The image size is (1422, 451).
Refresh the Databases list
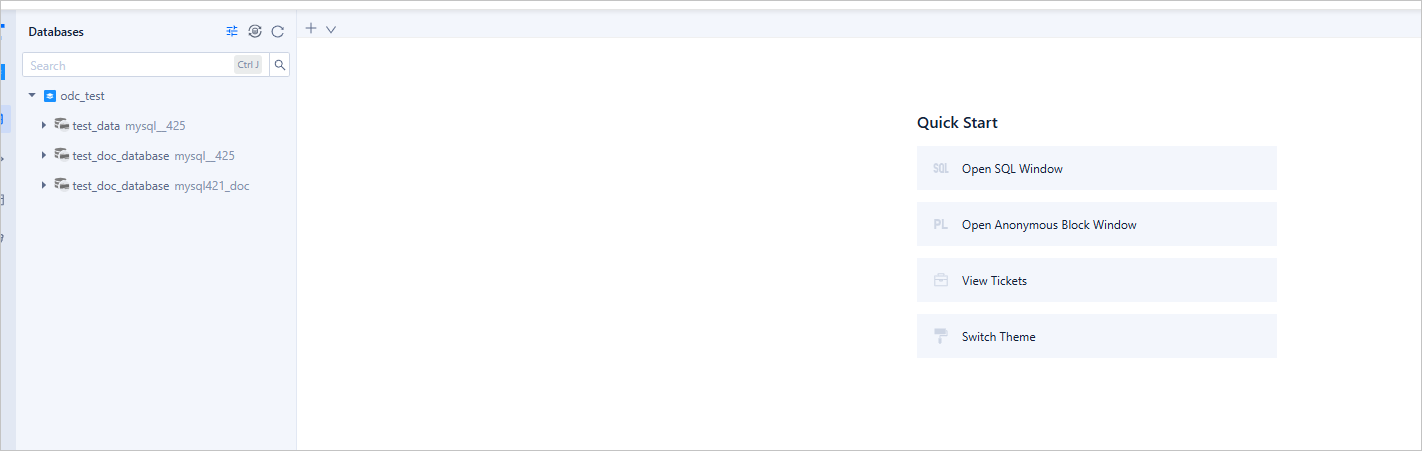pyautogui.click(x=278, y=32)
